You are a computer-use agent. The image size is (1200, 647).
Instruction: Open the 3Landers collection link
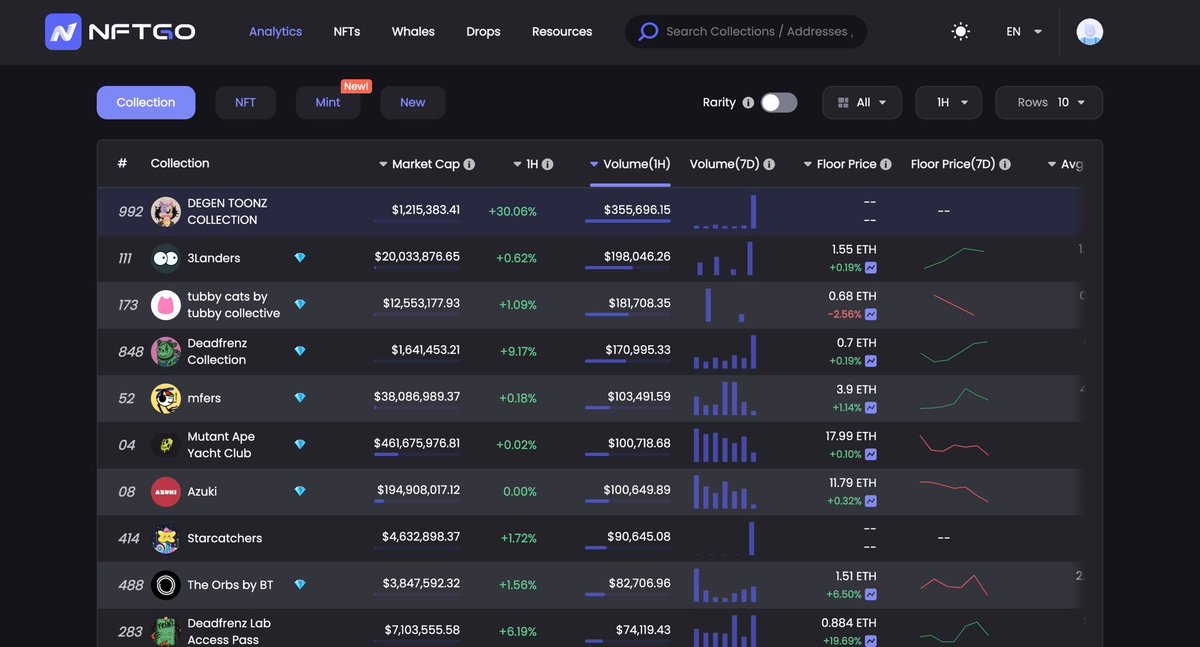[214, 258]
